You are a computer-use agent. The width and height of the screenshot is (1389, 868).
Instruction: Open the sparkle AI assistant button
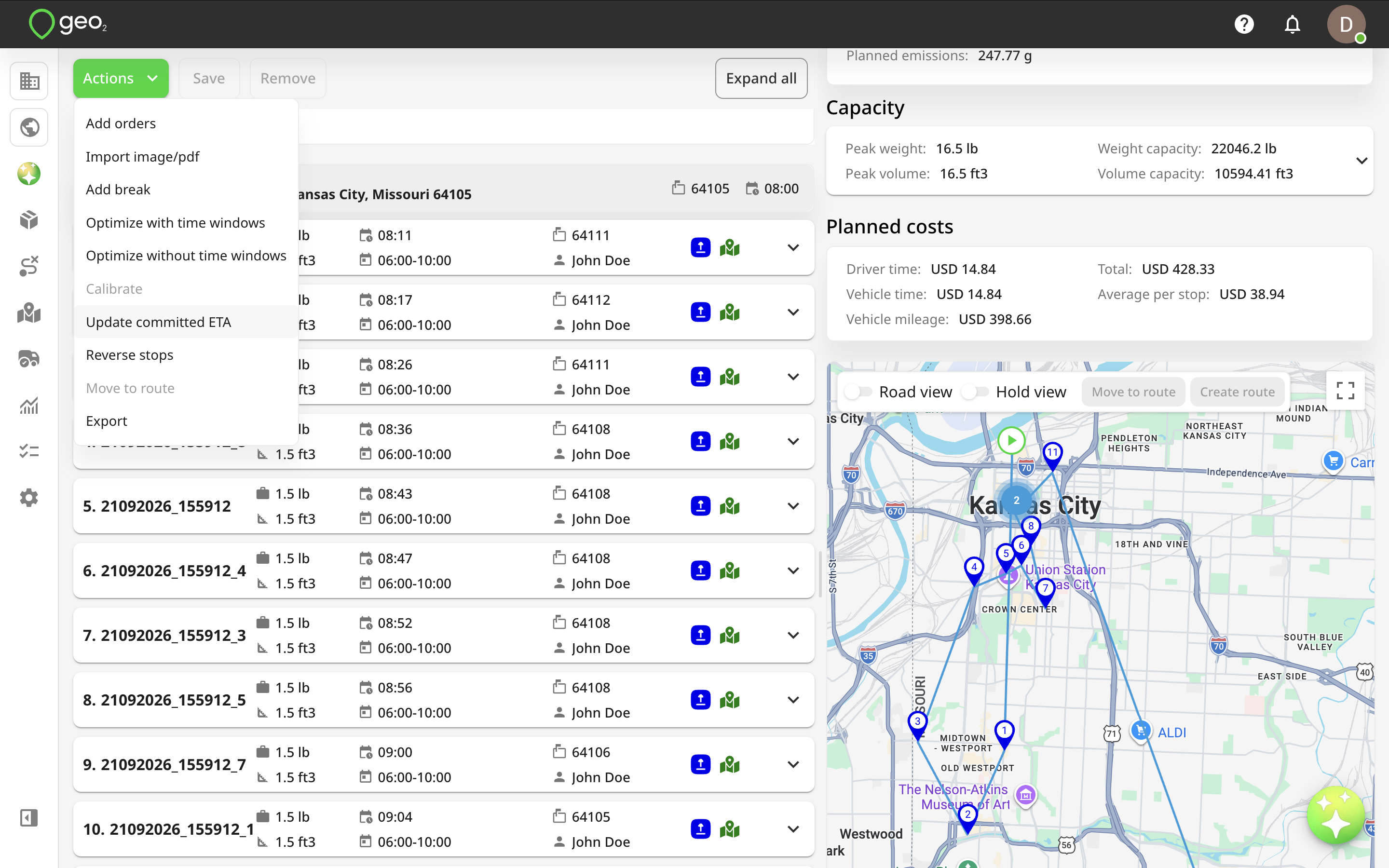tap(1335, 816)
